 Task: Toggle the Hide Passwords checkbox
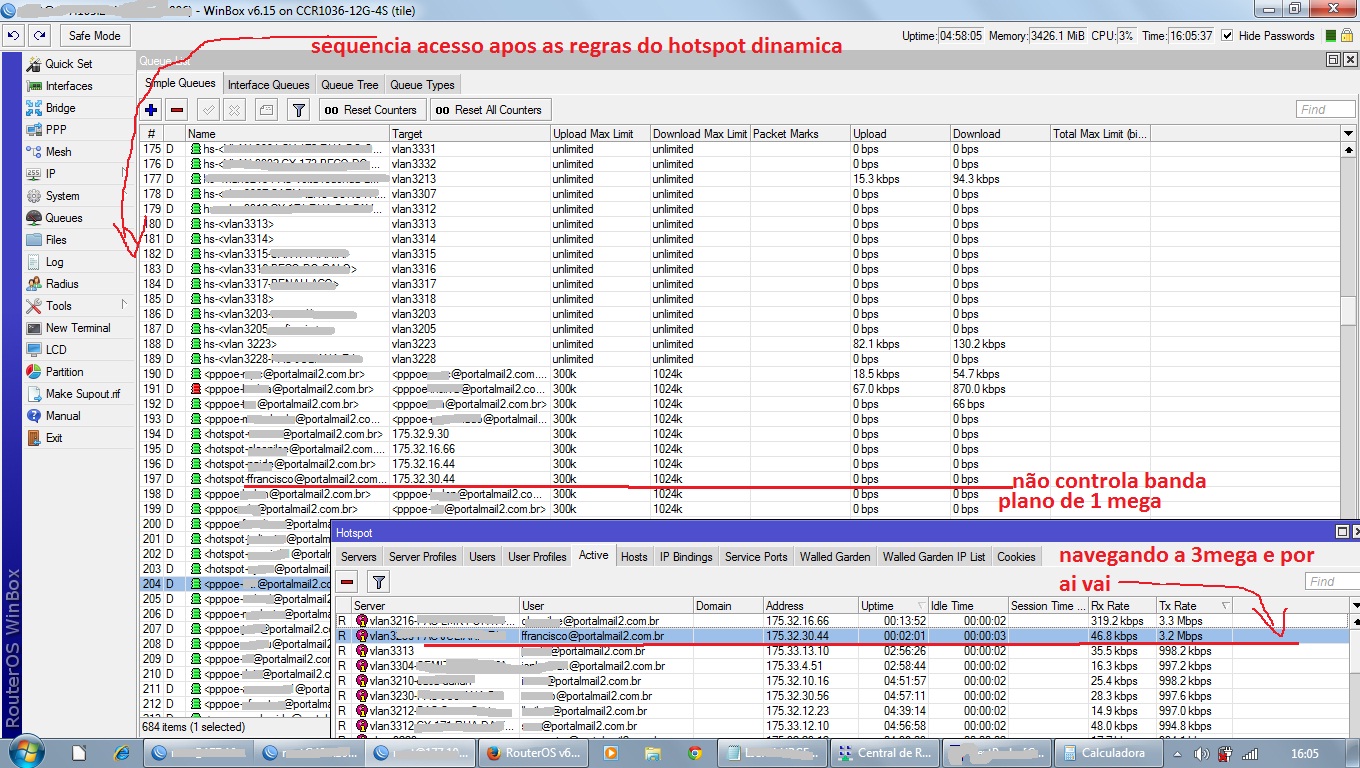[x=1227, y=36]
